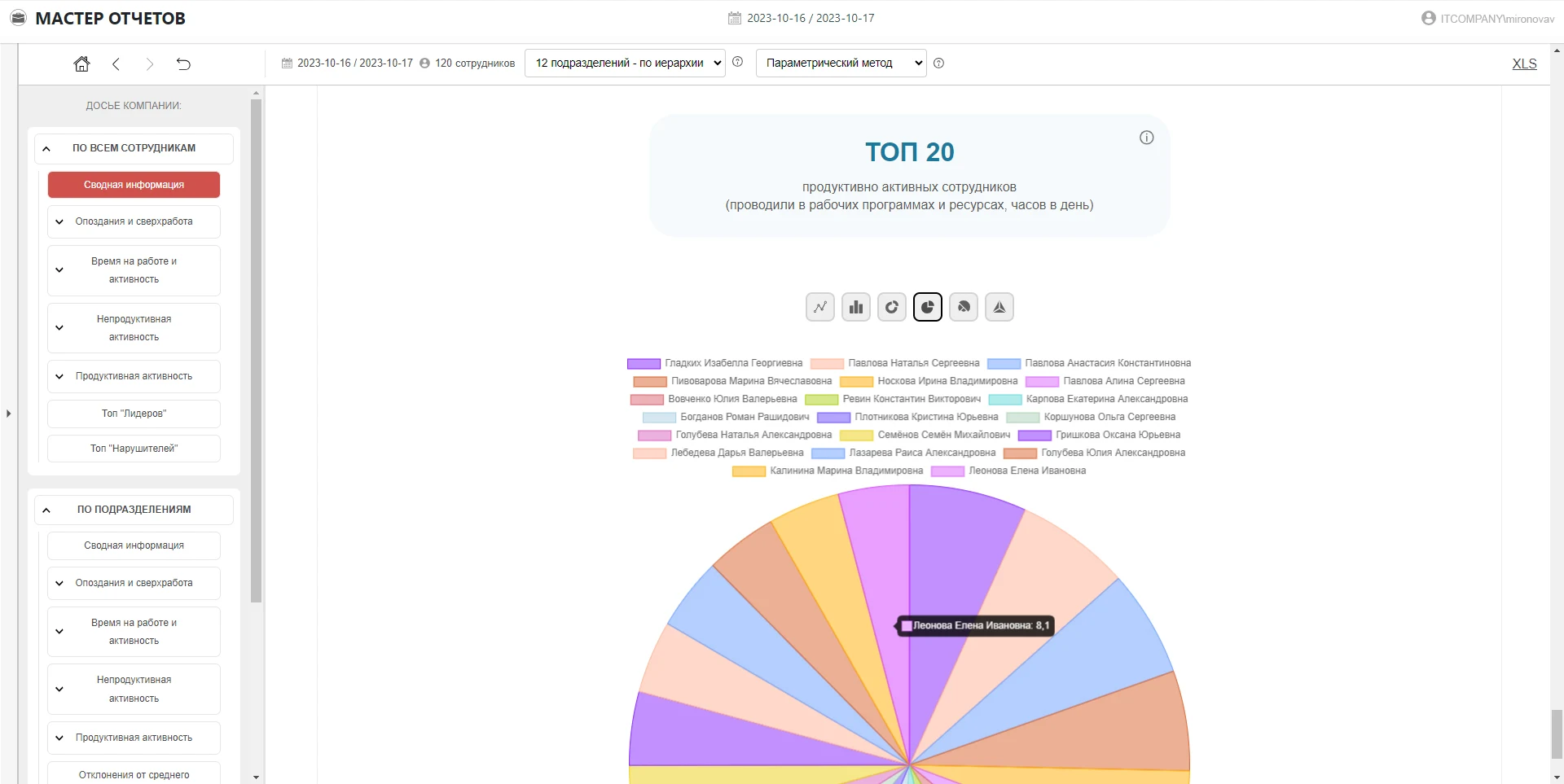This screenshot has width=1564, height=784.
Task: Hide Калинина Марина Владимировна in legend
Action: tap(828, 471)
